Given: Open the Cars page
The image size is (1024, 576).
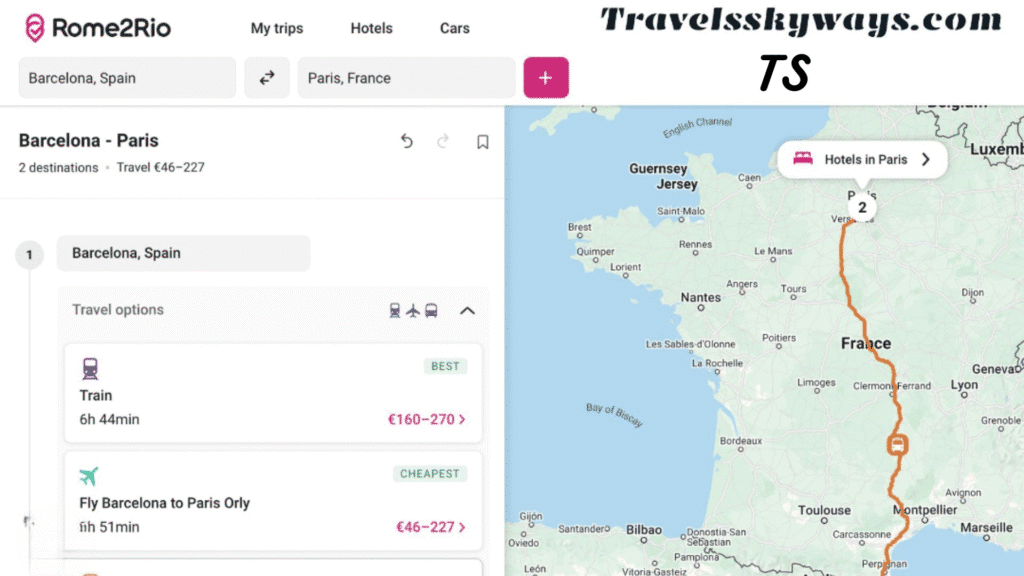Looking at the screenshot, I should pos(455,28).
